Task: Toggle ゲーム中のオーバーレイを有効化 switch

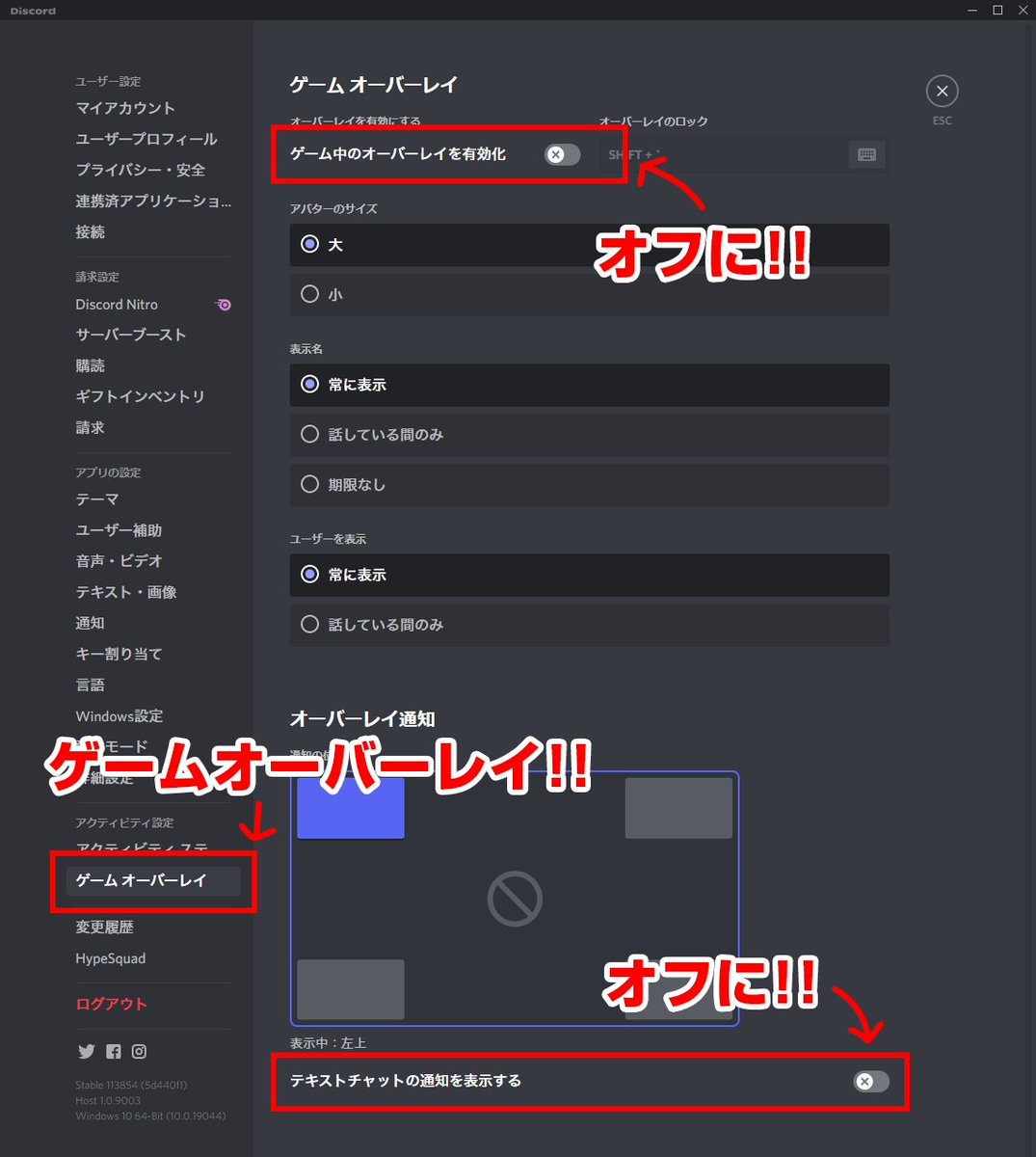Action: pos(562,154)
